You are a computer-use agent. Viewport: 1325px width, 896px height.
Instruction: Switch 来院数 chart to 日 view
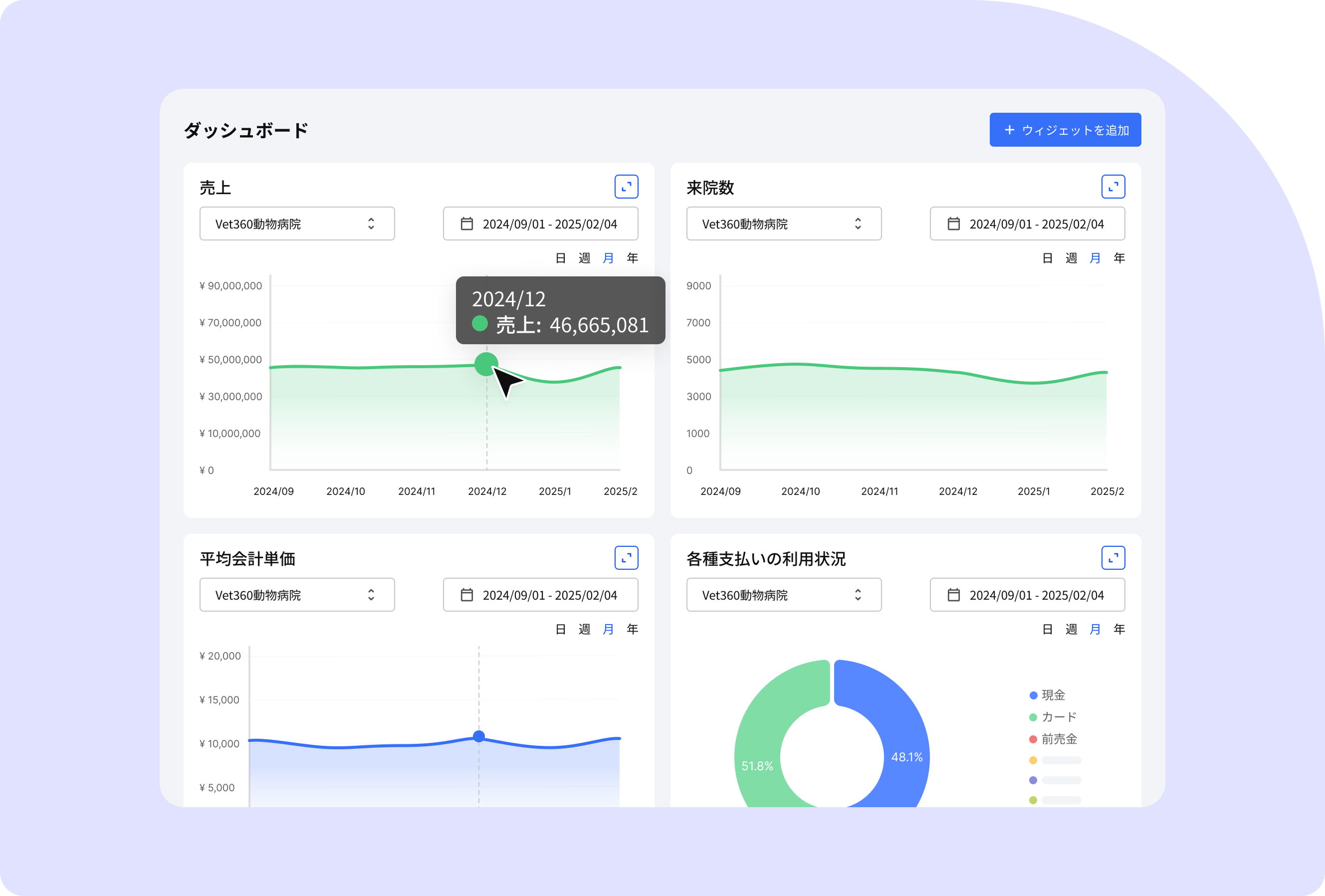(x=1047, y=258)
